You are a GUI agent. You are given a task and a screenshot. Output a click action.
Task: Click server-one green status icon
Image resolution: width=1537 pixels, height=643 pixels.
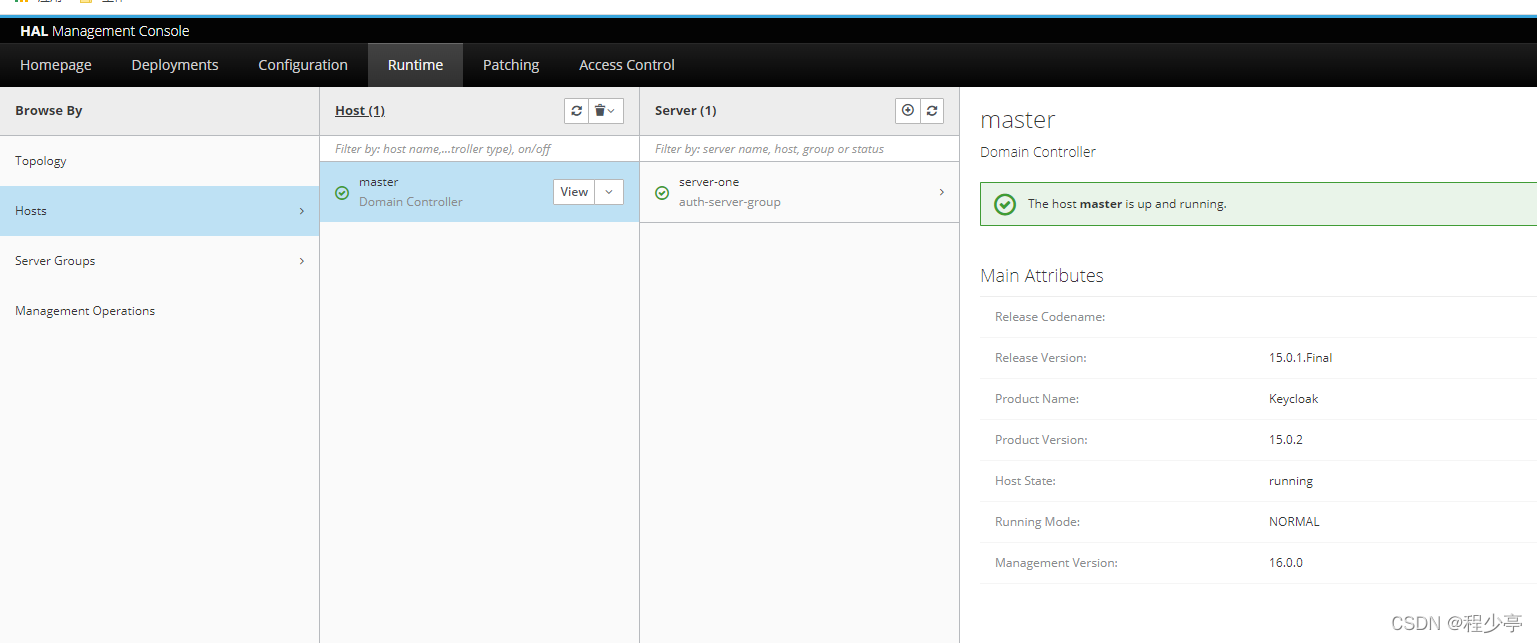coord(662,193)
